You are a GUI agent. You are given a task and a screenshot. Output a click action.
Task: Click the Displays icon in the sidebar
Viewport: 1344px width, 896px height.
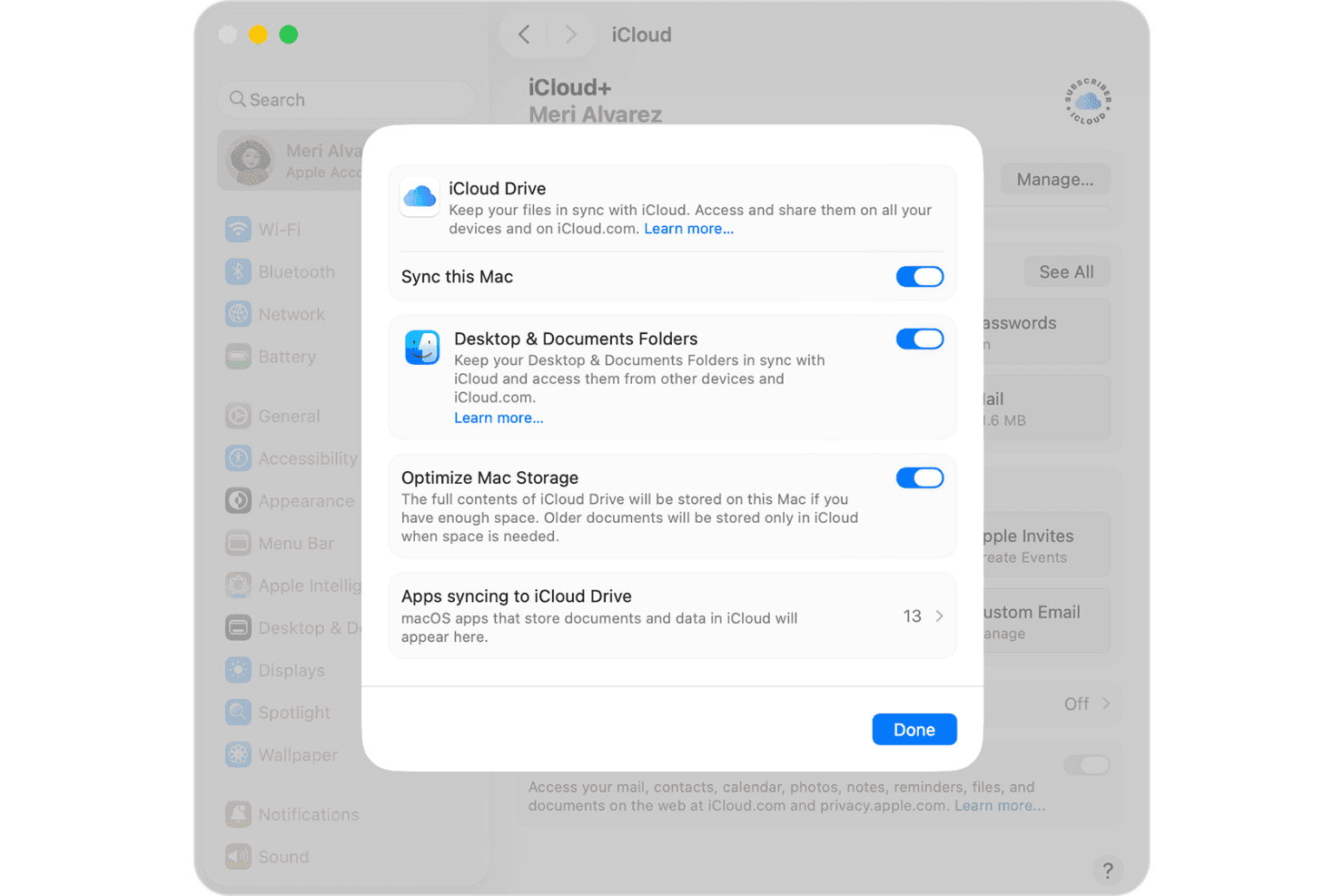238,670
